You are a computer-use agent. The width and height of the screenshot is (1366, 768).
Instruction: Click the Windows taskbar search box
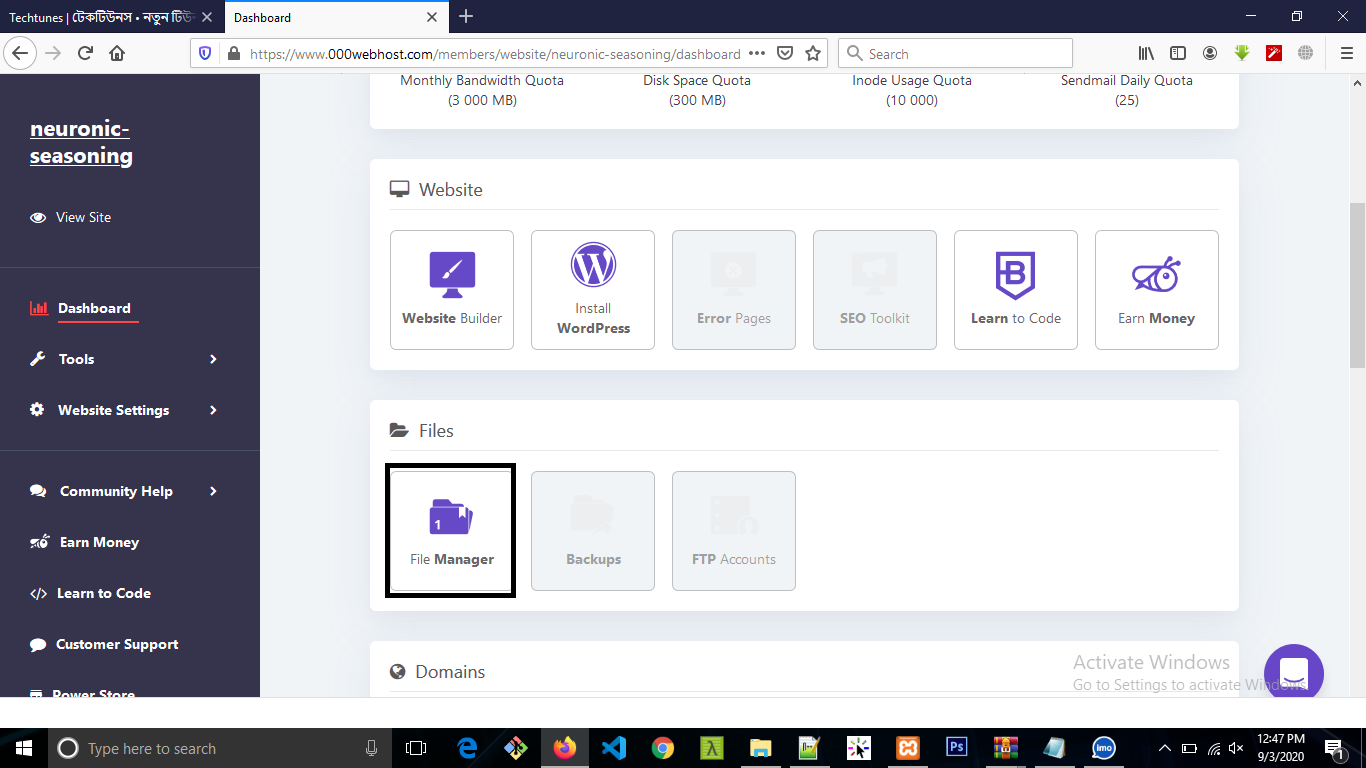[x=218, y=748]
